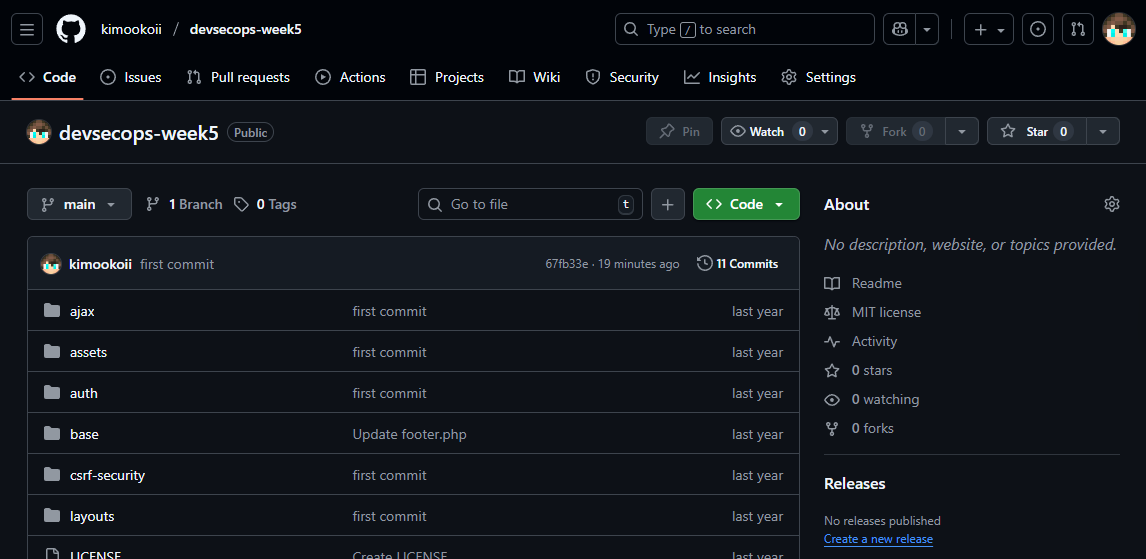Open the green Code dropdown
This screenshot has width=1146, height=559.
click(746, 204)
